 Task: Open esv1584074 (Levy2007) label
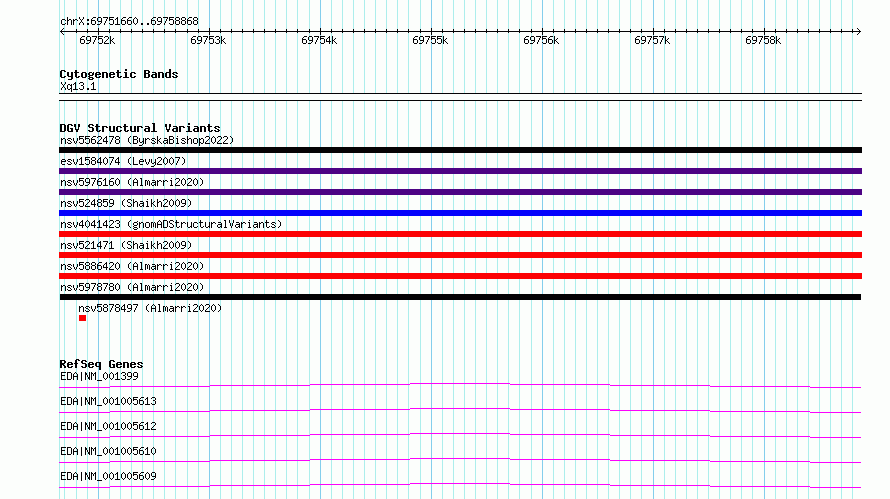pyautogui.click(x=123, y=161)
